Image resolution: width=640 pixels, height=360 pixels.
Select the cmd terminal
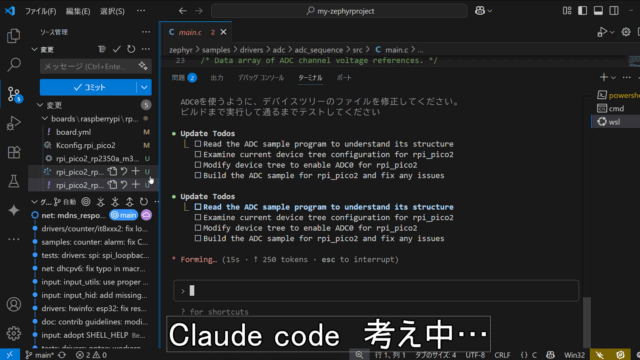(616, 109)
